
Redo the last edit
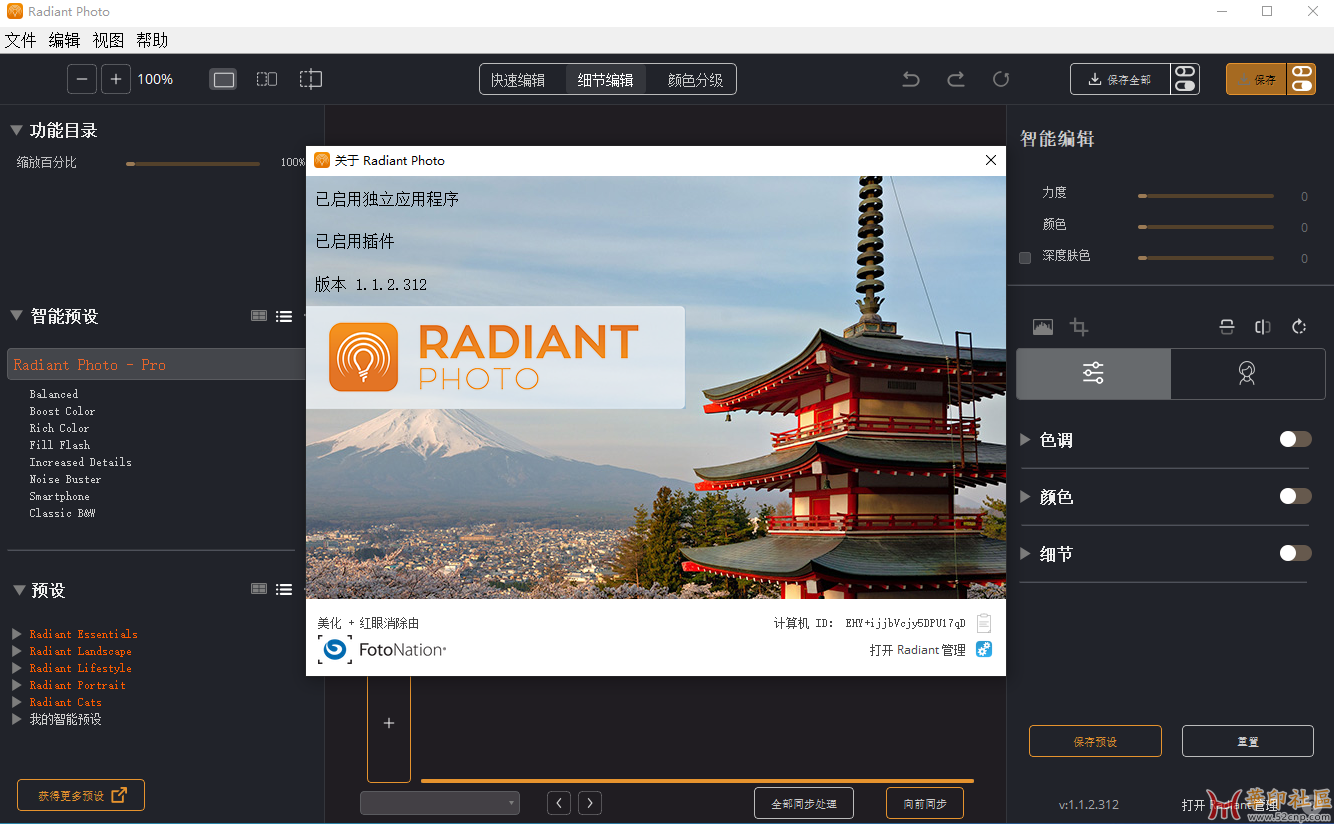point(956,79)
